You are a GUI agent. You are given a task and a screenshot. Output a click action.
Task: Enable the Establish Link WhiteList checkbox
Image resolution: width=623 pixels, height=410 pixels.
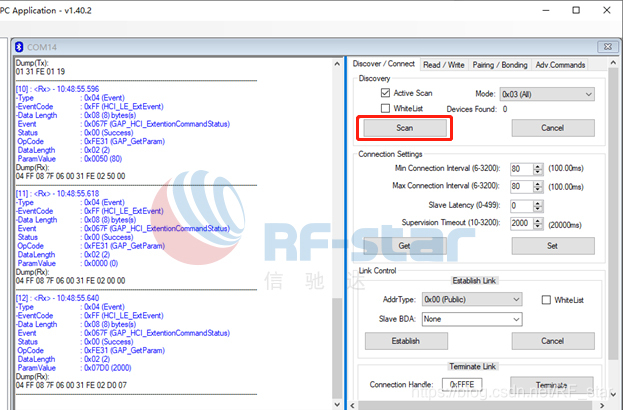(546, 300)
